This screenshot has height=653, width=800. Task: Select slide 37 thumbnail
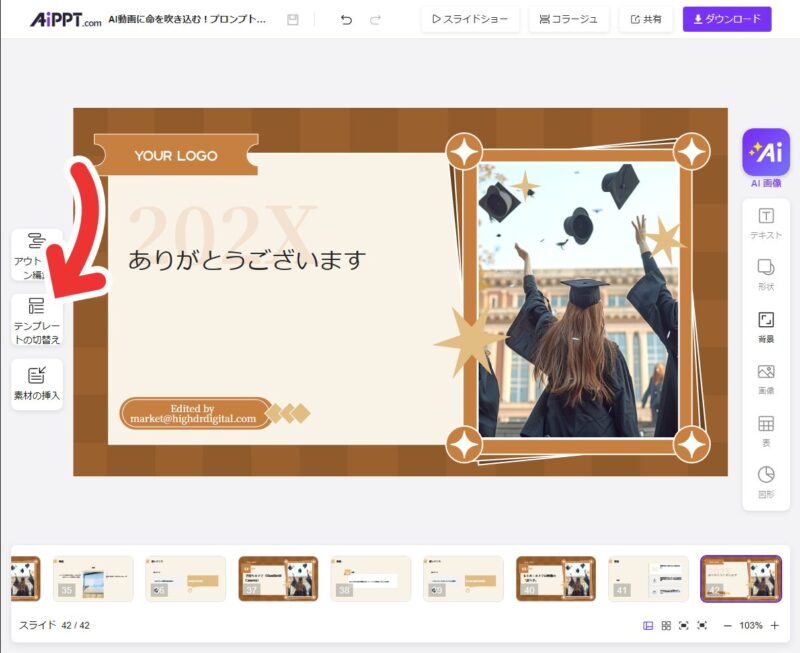[x=278, y=578]
